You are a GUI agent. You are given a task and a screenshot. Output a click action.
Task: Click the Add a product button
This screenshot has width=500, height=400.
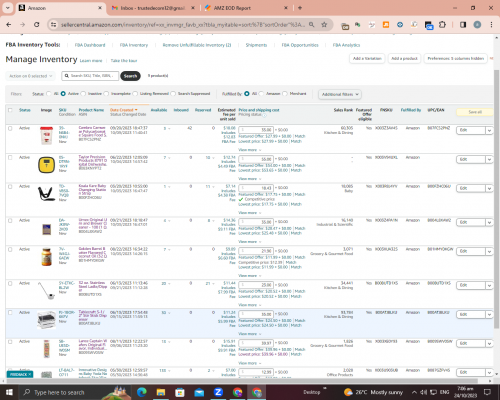[404, 59]
